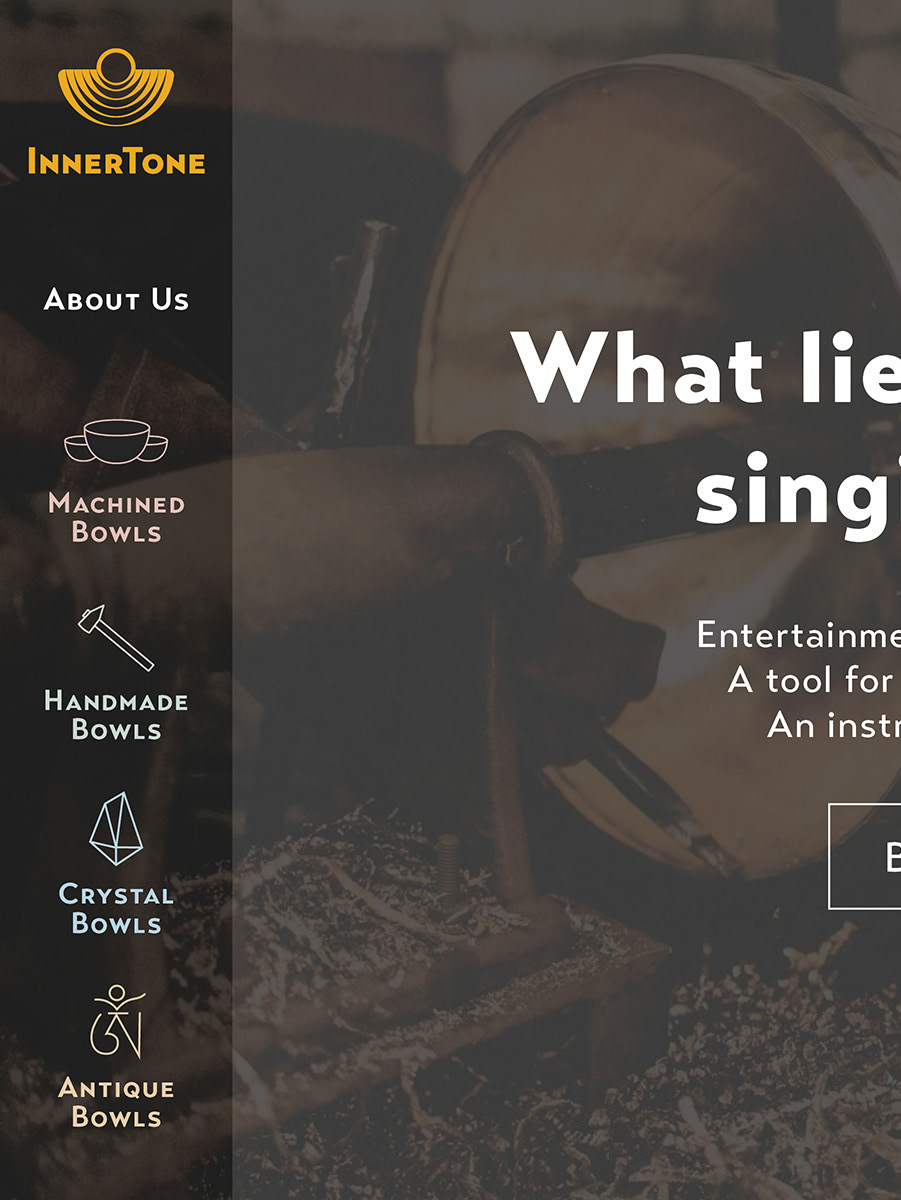Click the three-bowls Machined Bowls icon
Viewport: 901px width, 1200px height.
click(116, 442)
